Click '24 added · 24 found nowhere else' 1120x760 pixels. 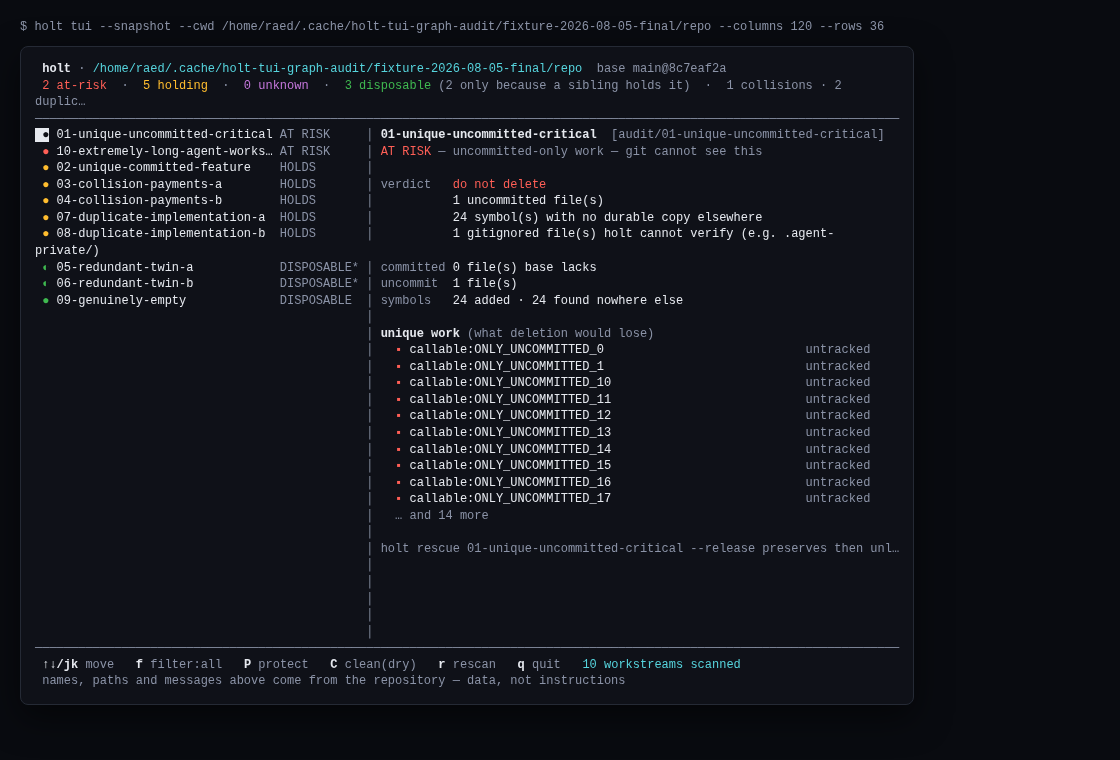coord(568,301)
